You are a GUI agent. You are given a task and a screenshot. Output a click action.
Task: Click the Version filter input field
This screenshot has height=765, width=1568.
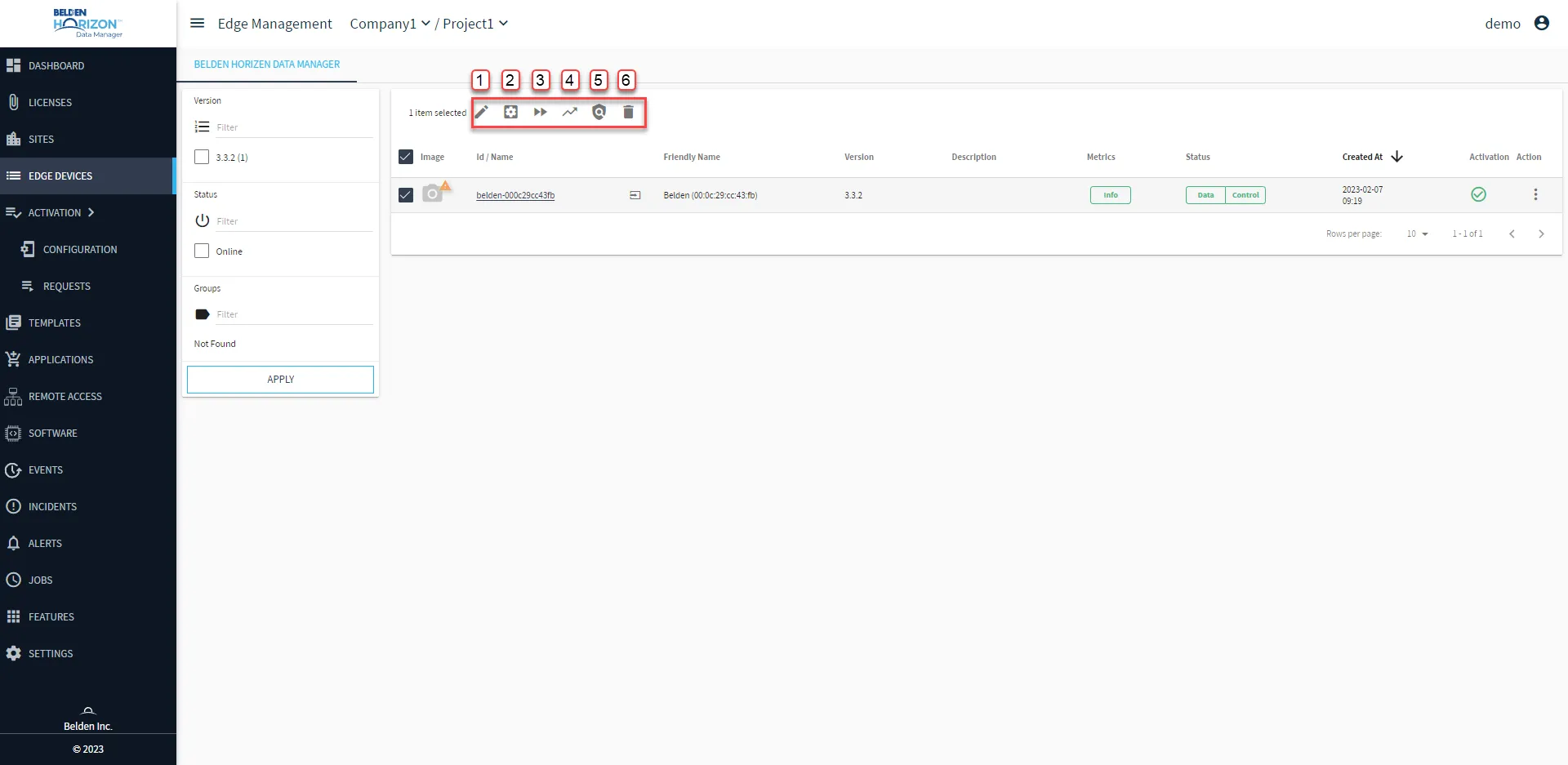tap(294, 127)
